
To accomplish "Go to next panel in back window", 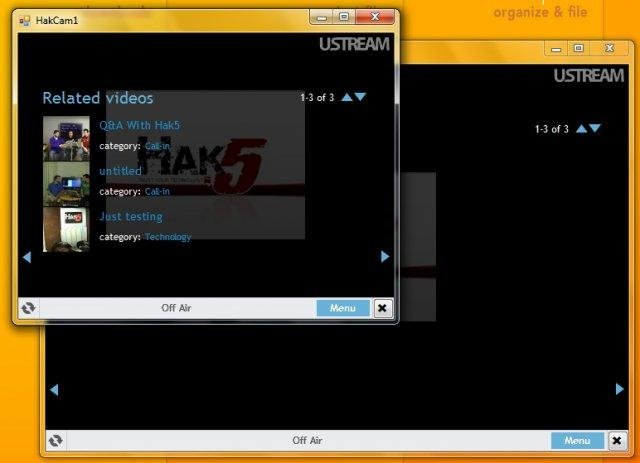I will [619, 389].
